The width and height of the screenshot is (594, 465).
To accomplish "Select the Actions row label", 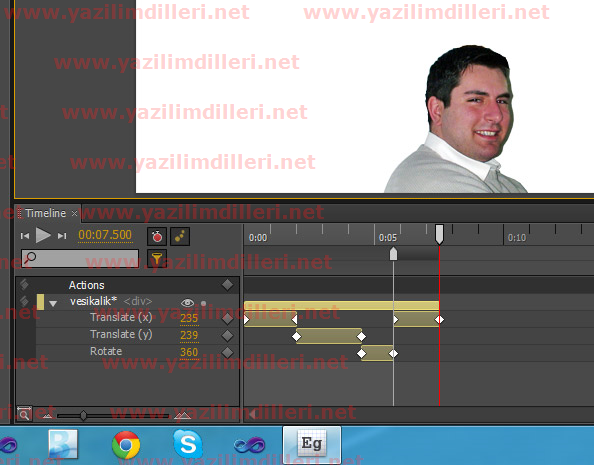I will pyautogui.click(x=87, y=285).
